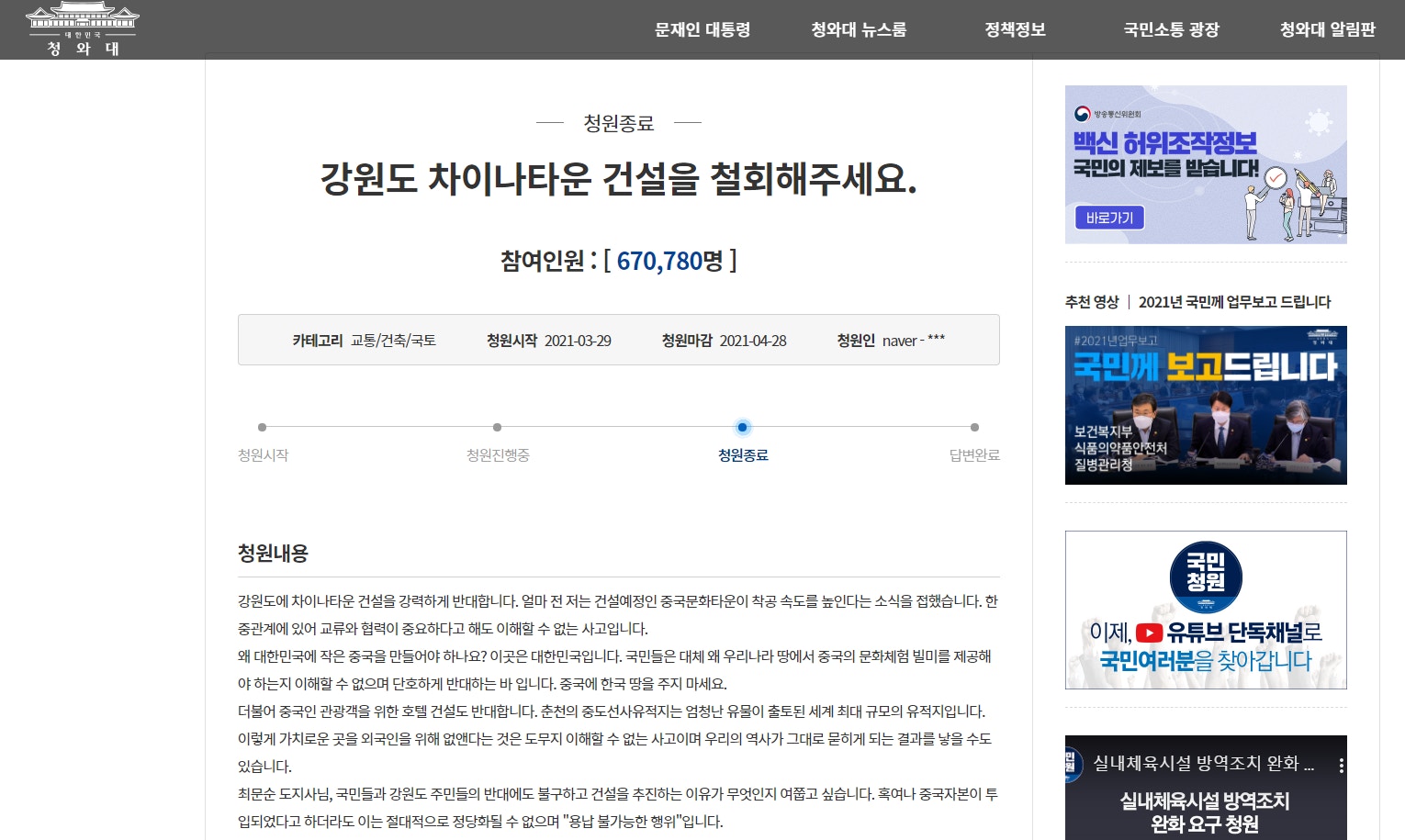This screenshot has height=840, width=1405.
Task: Open the 청와대 알림판 menu
Action: tap(1327, 29)
